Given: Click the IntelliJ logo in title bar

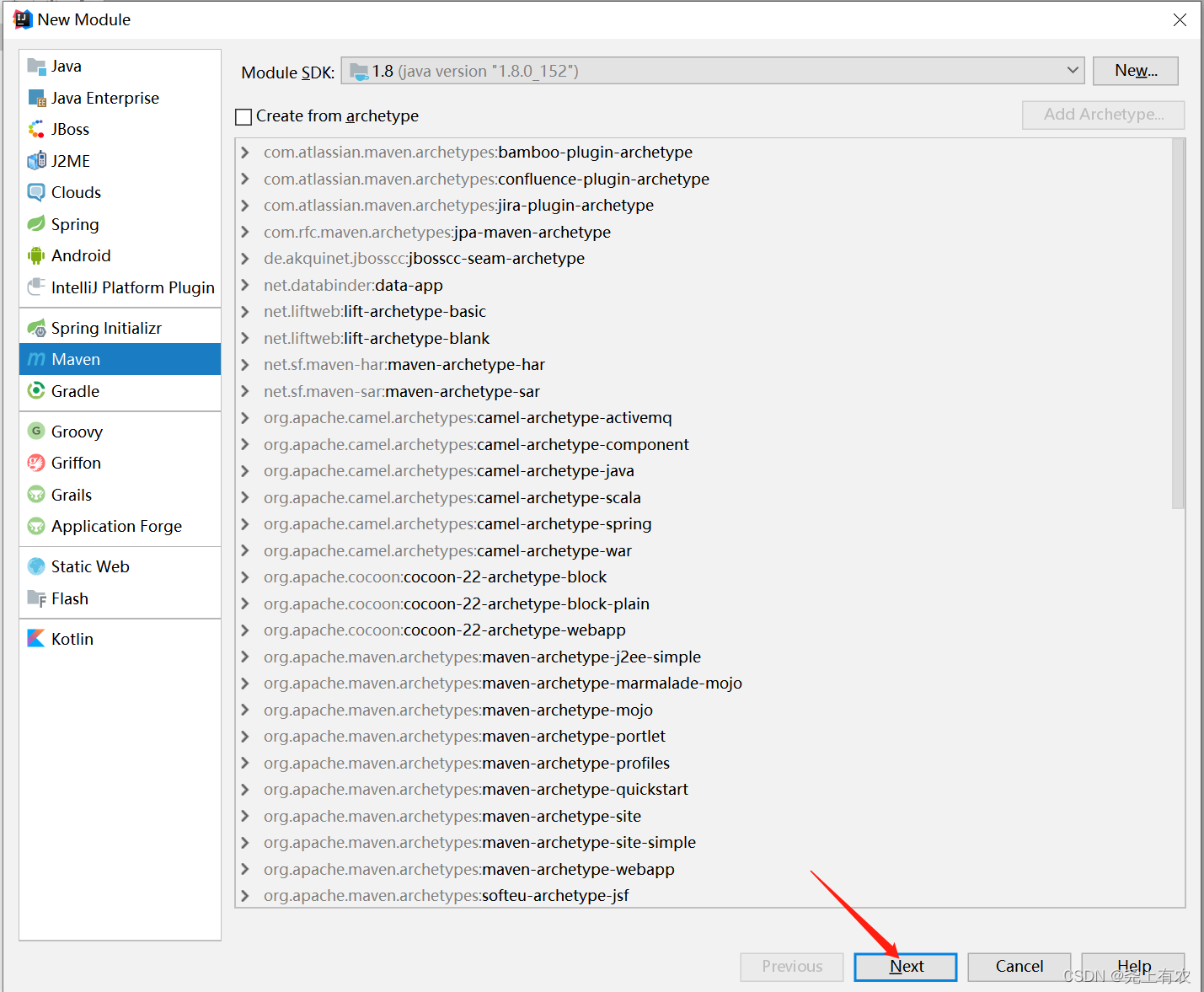Looking at the screenshot, I should pos(23,19).
